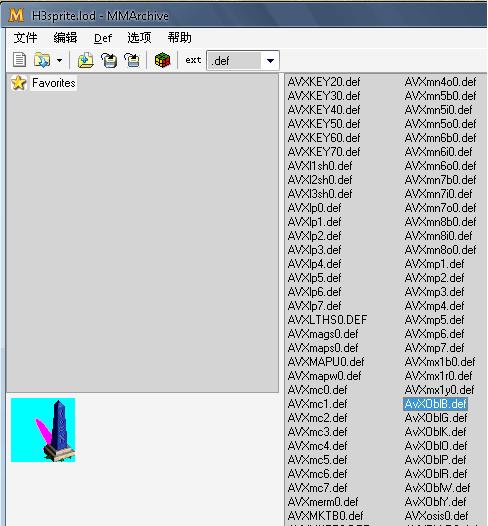Select file AvXOblG.def
Screen dimensions: 488x526
436,418
